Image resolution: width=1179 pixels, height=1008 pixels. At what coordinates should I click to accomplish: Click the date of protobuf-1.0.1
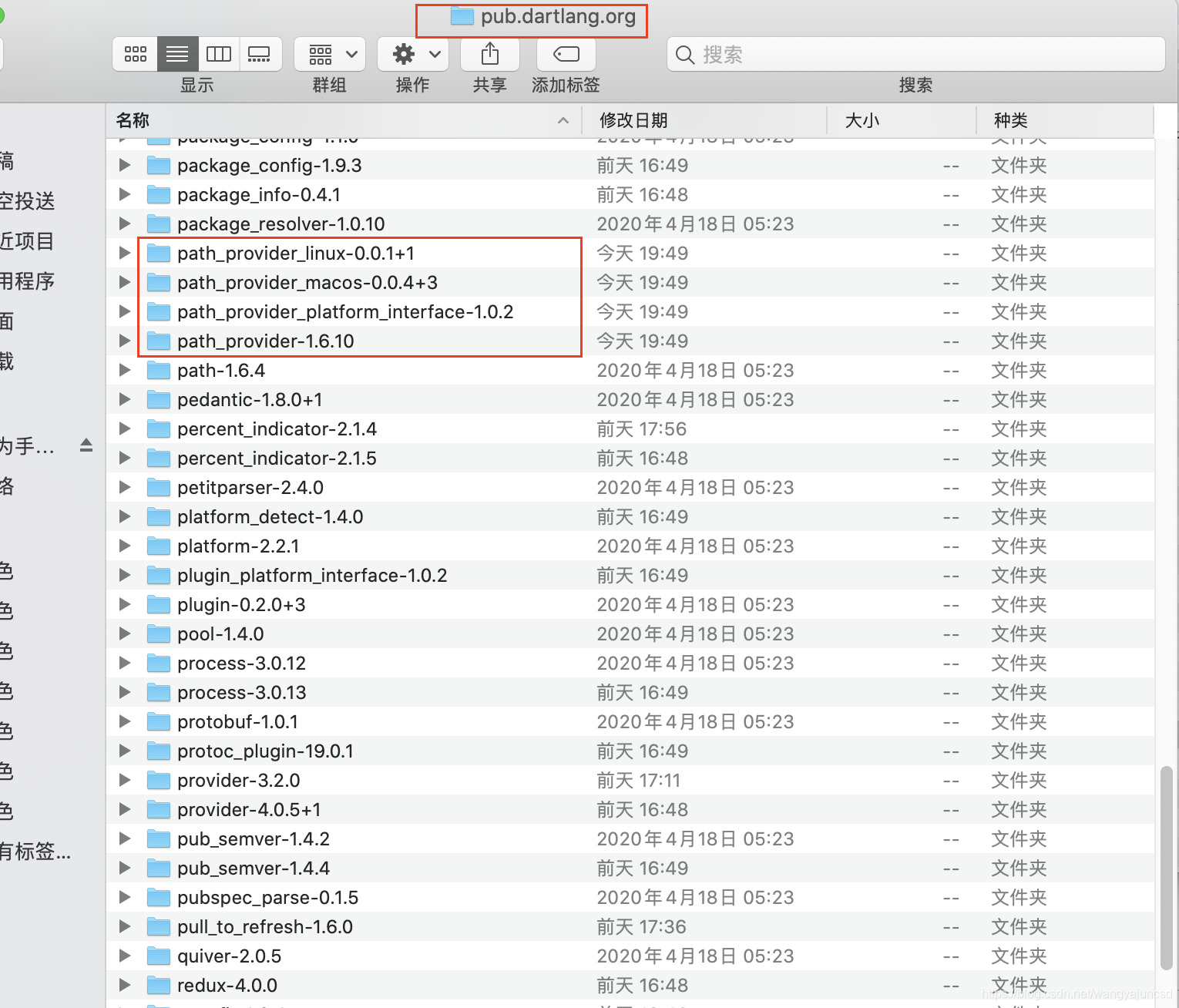pyautogui.click(x=695, y=722)
